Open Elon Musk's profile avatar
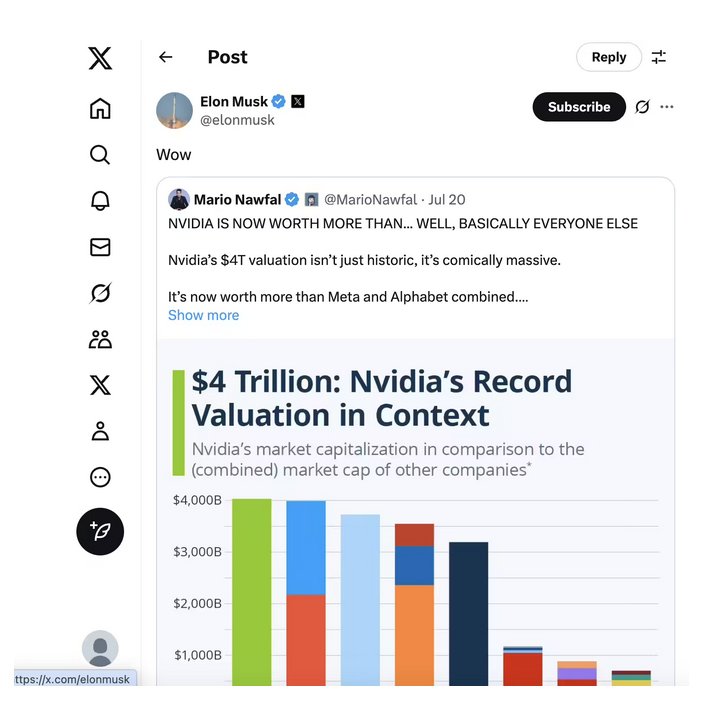The image size is (712, 712). [174, 110]
